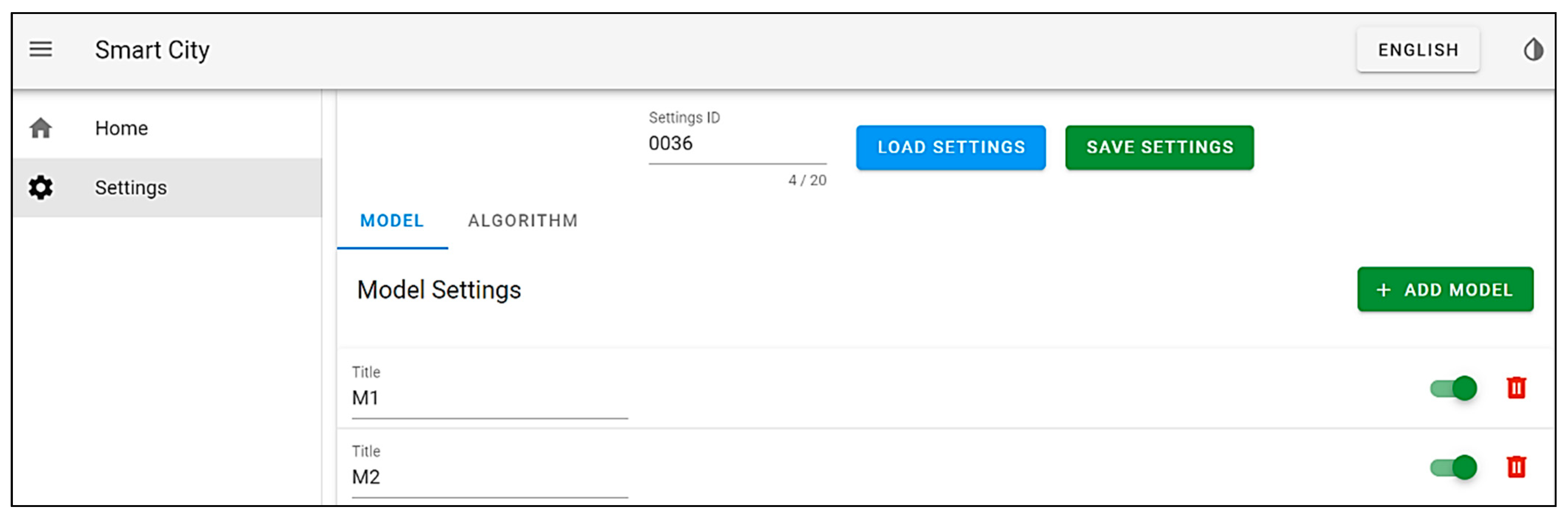
Task: Click the Smart City app title
Action: point(152,50)
